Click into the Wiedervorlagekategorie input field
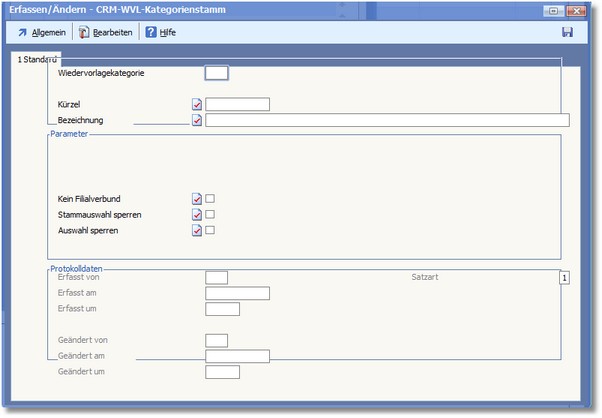 [216, 72]
